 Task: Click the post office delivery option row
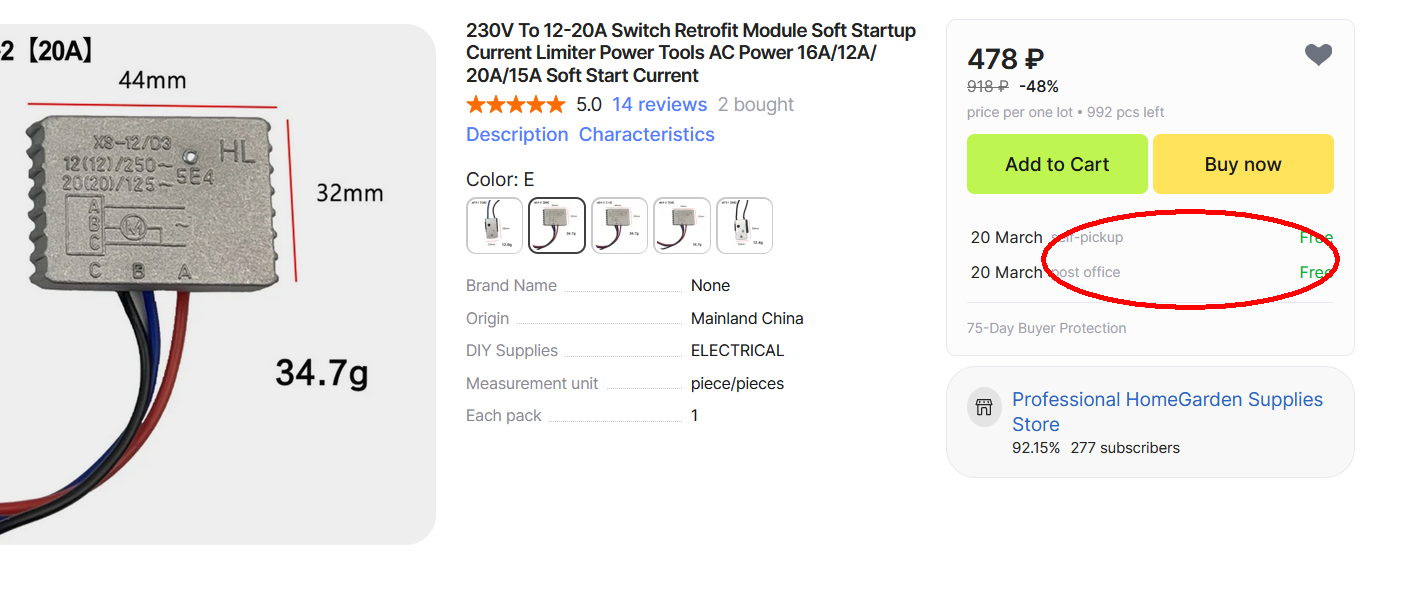[1150, 272]
